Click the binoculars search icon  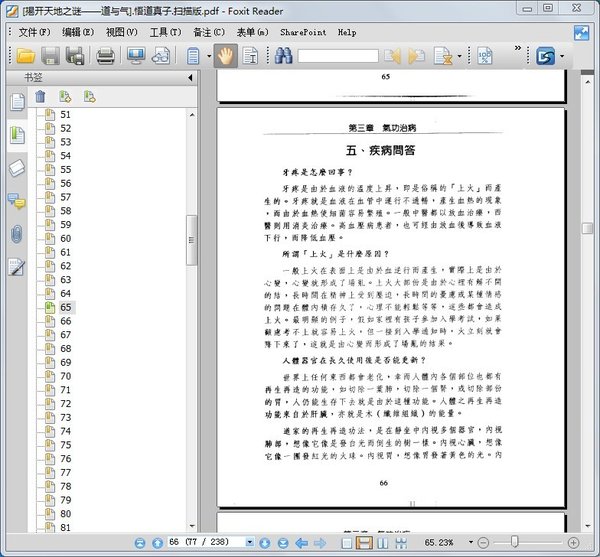point(283,56)
